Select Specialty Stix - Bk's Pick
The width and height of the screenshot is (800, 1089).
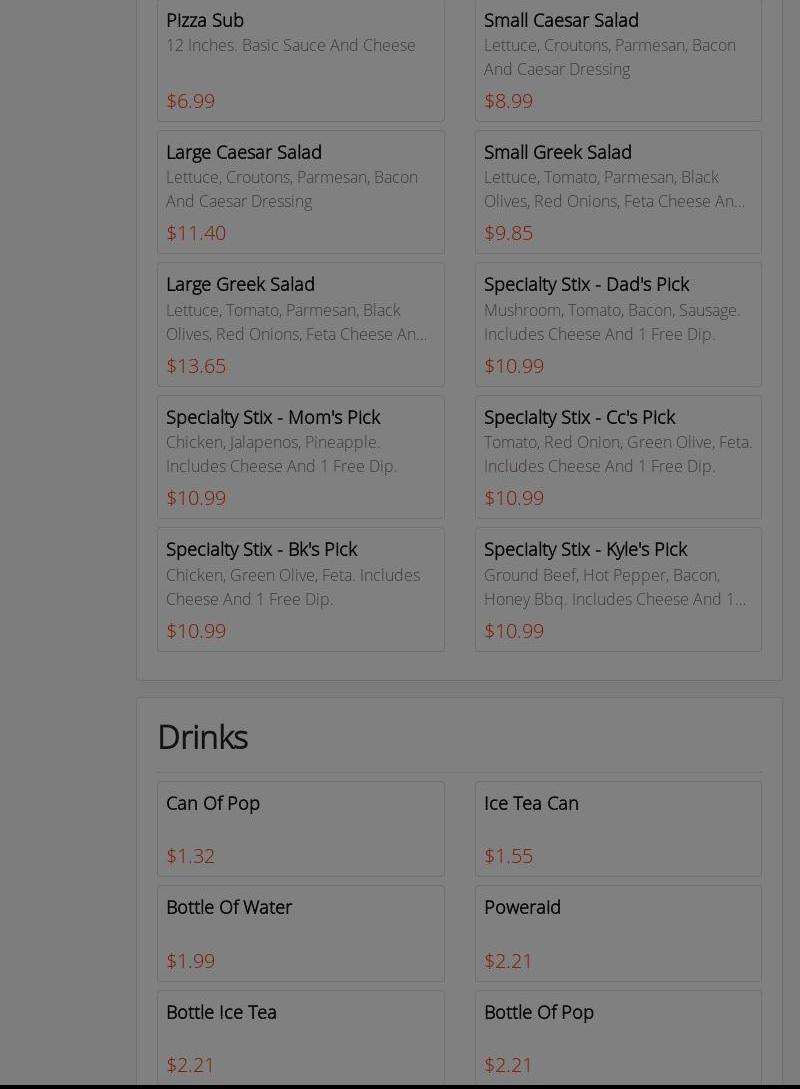pyautogui.click(x=300, y=589)
